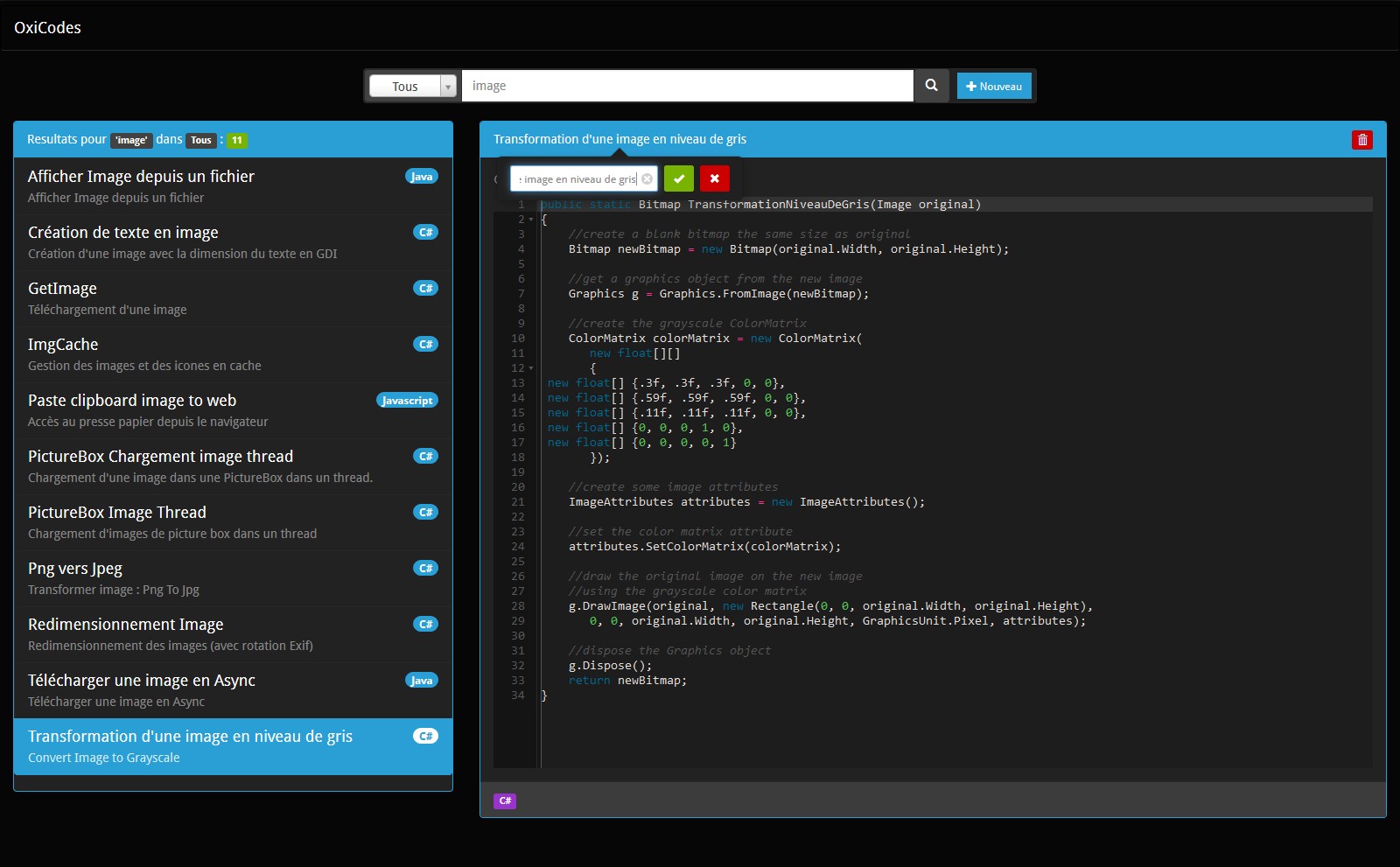Collapse code fold arrow at line 2
Viewport: 1400px width, 867px height.
point(531,220)
